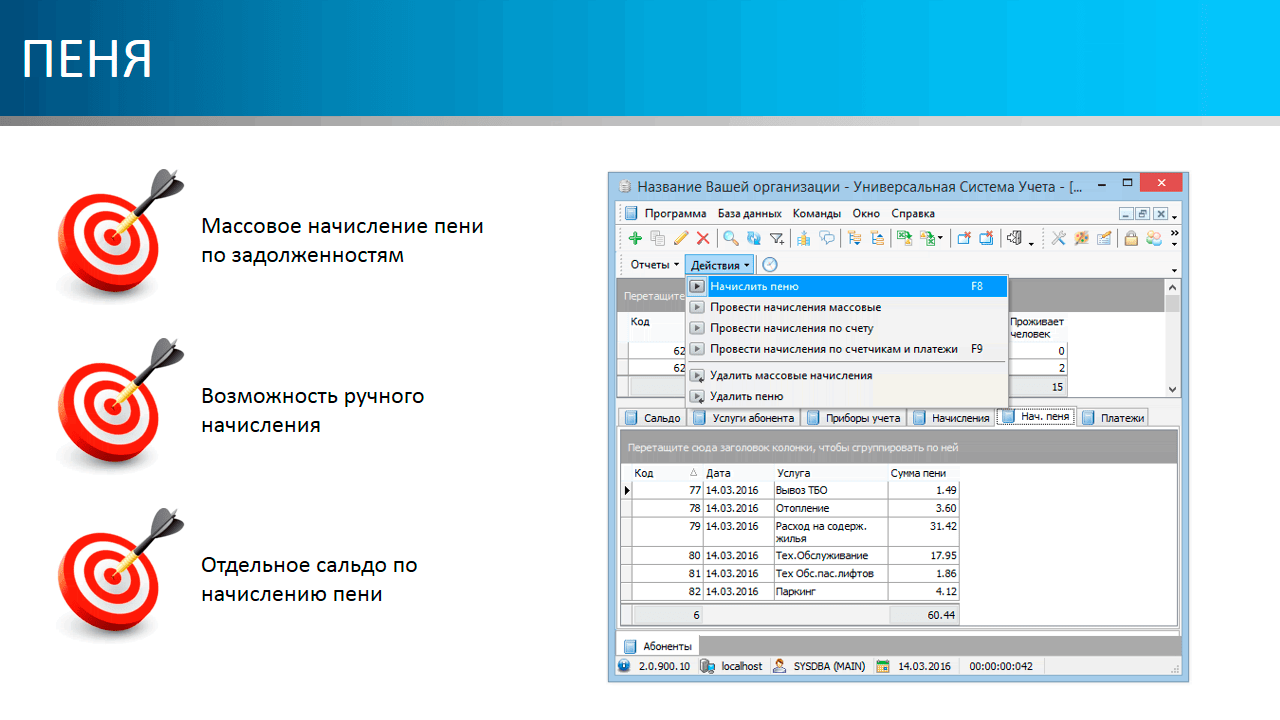
Task: Switch to the Нач. пеня tab
Action: coord(1035,417)
